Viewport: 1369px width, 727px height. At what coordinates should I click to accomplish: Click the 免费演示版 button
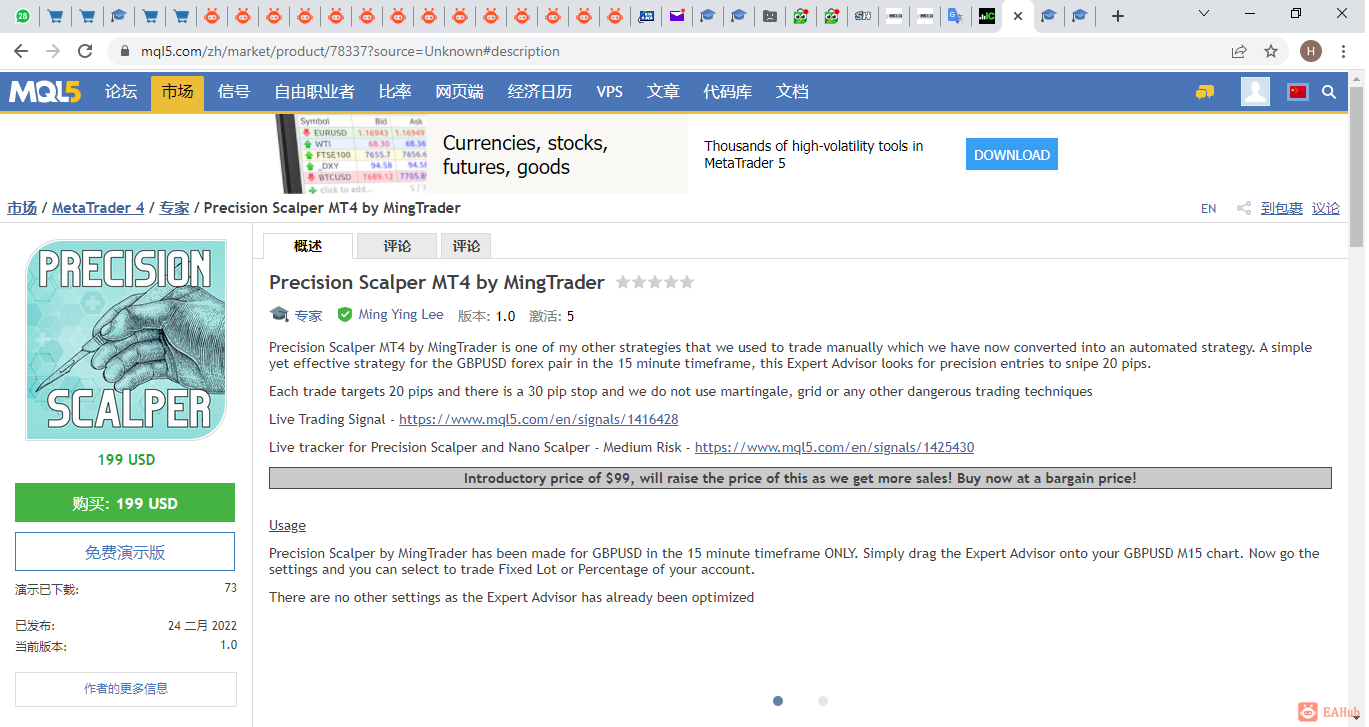coord(125,552)
